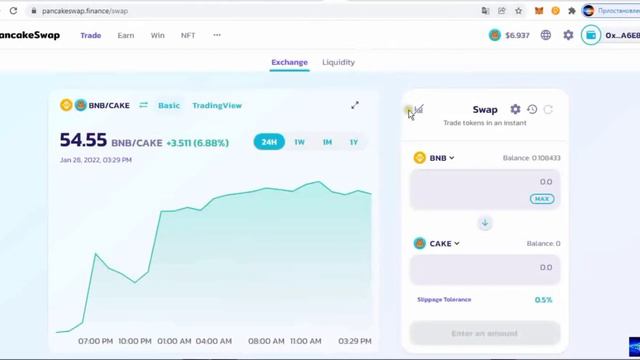Open the BNB token dropdown
Screen dimensions: 640x360
coord(434,158)
